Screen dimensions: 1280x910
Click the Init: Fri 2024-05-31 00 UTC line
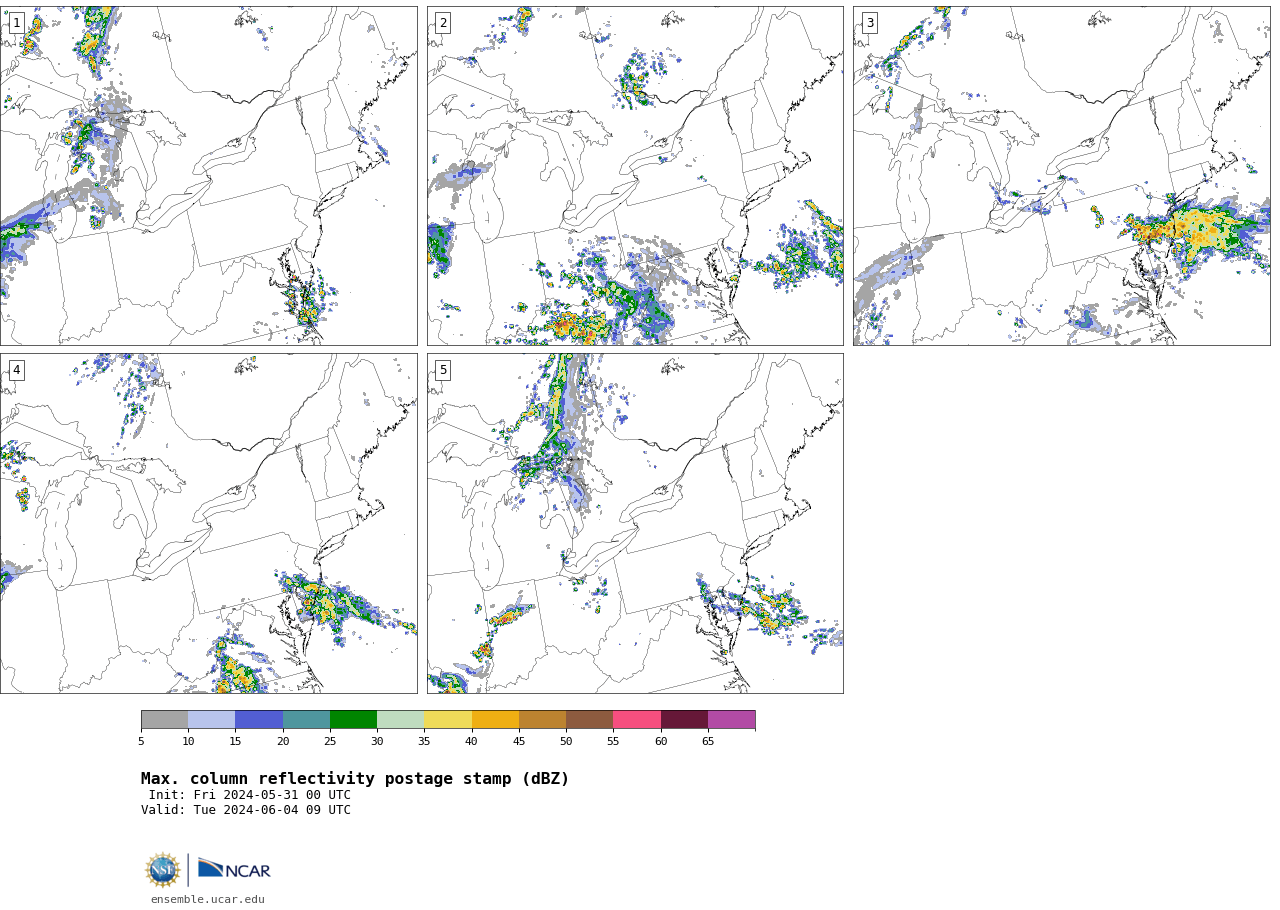click(x=250, y=795)
